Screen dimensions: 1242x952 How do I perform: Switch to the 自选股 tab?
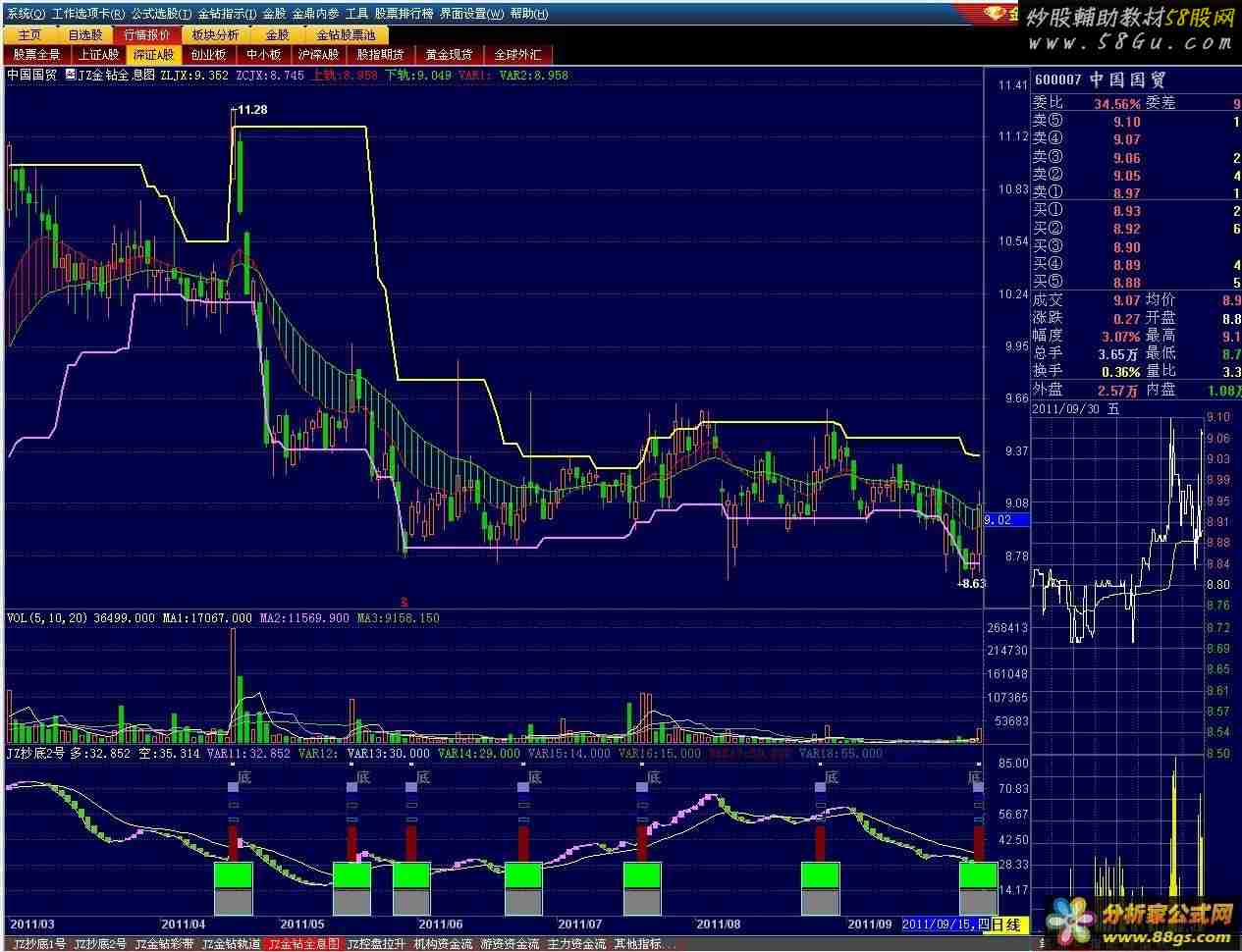(85, 34)
